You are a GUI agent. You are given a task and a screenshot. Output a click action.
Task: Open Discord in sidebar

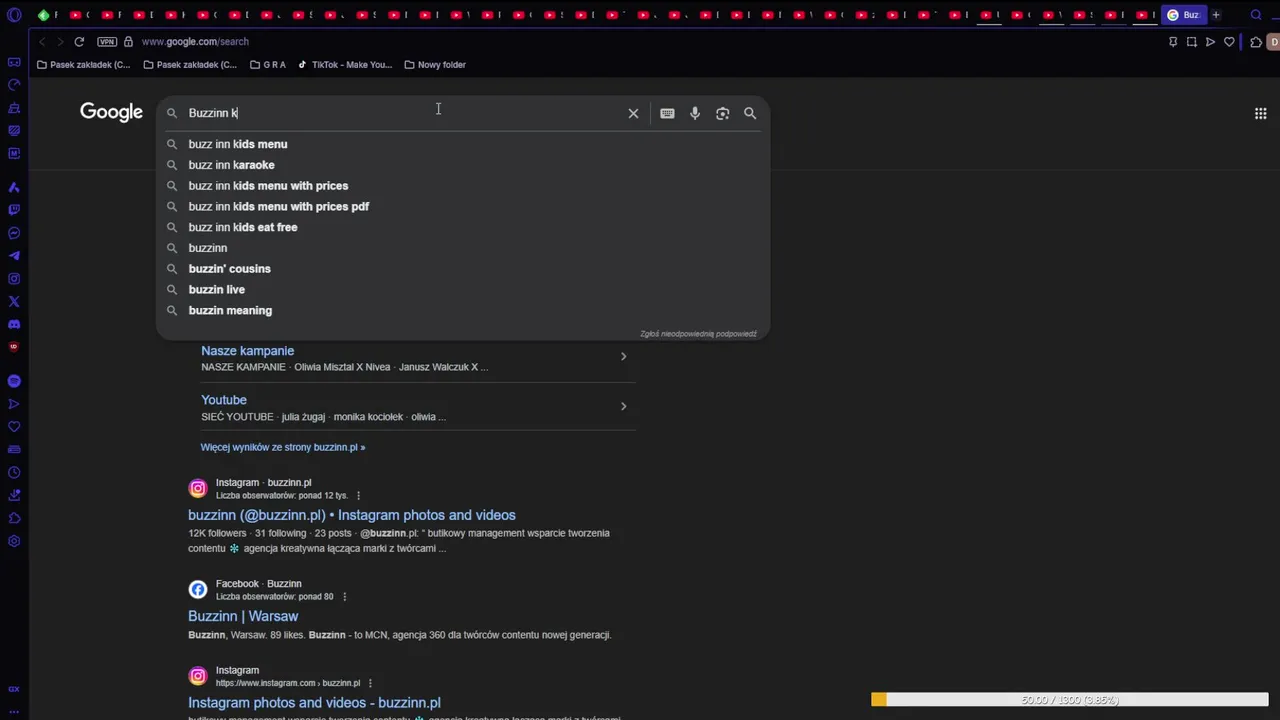[x=14, y=324]
